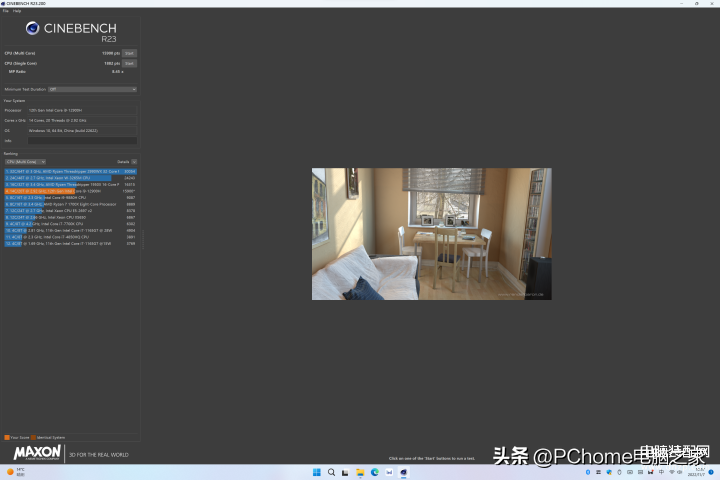This screenshot has height=480, width=720.
Task: Open the File menu
Action: pyautogui.click(x=6, y=11)
